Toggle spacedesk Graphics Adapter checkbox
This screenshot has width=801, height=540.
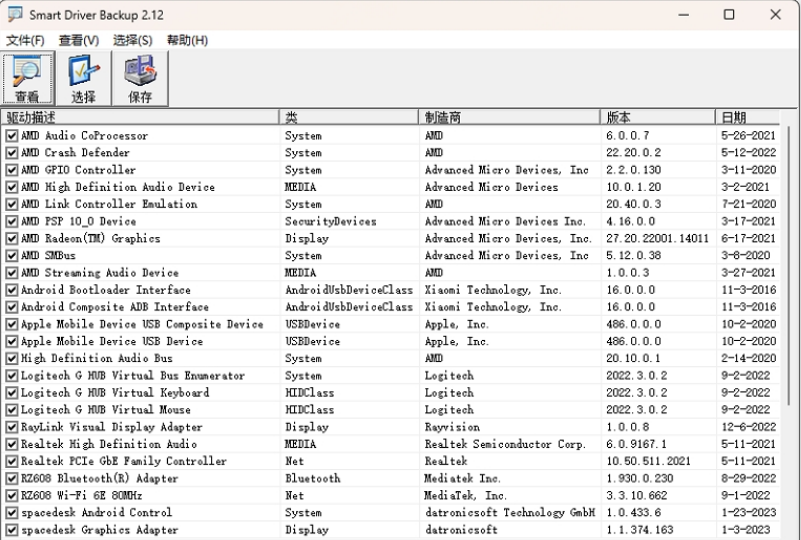[12, 530]
